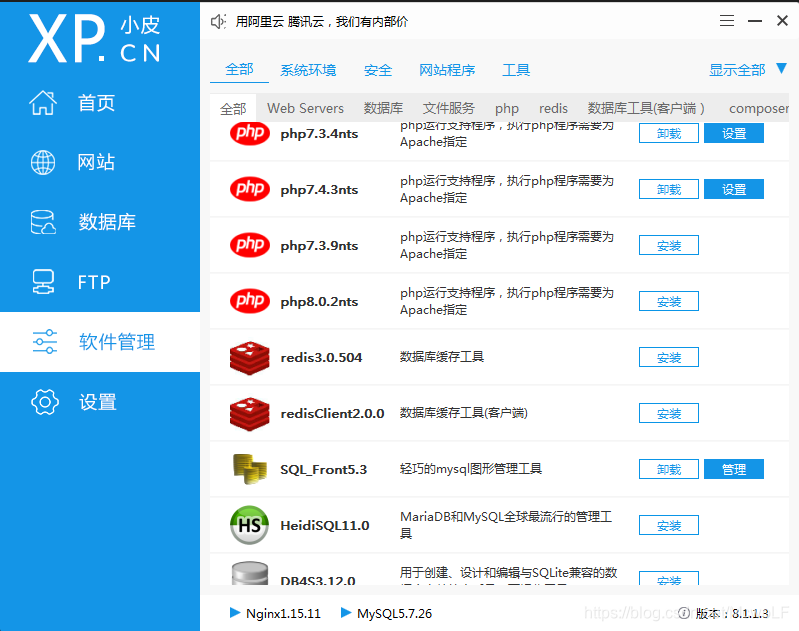The height and width of the screenshot is (631, 799).
Task: Select the 数据库工具(客户端) sub-tab
Action: (x=646, y=108)
